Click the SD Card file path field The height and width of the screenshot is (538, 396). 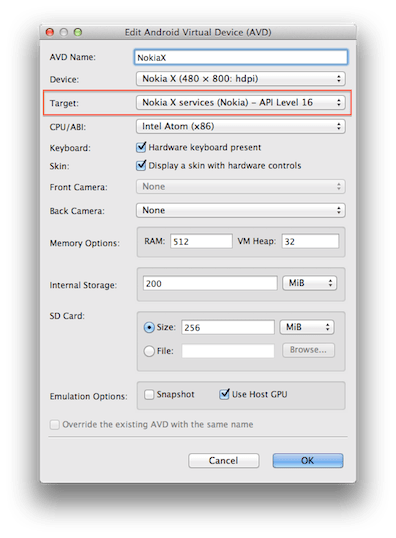click(228, 351)
